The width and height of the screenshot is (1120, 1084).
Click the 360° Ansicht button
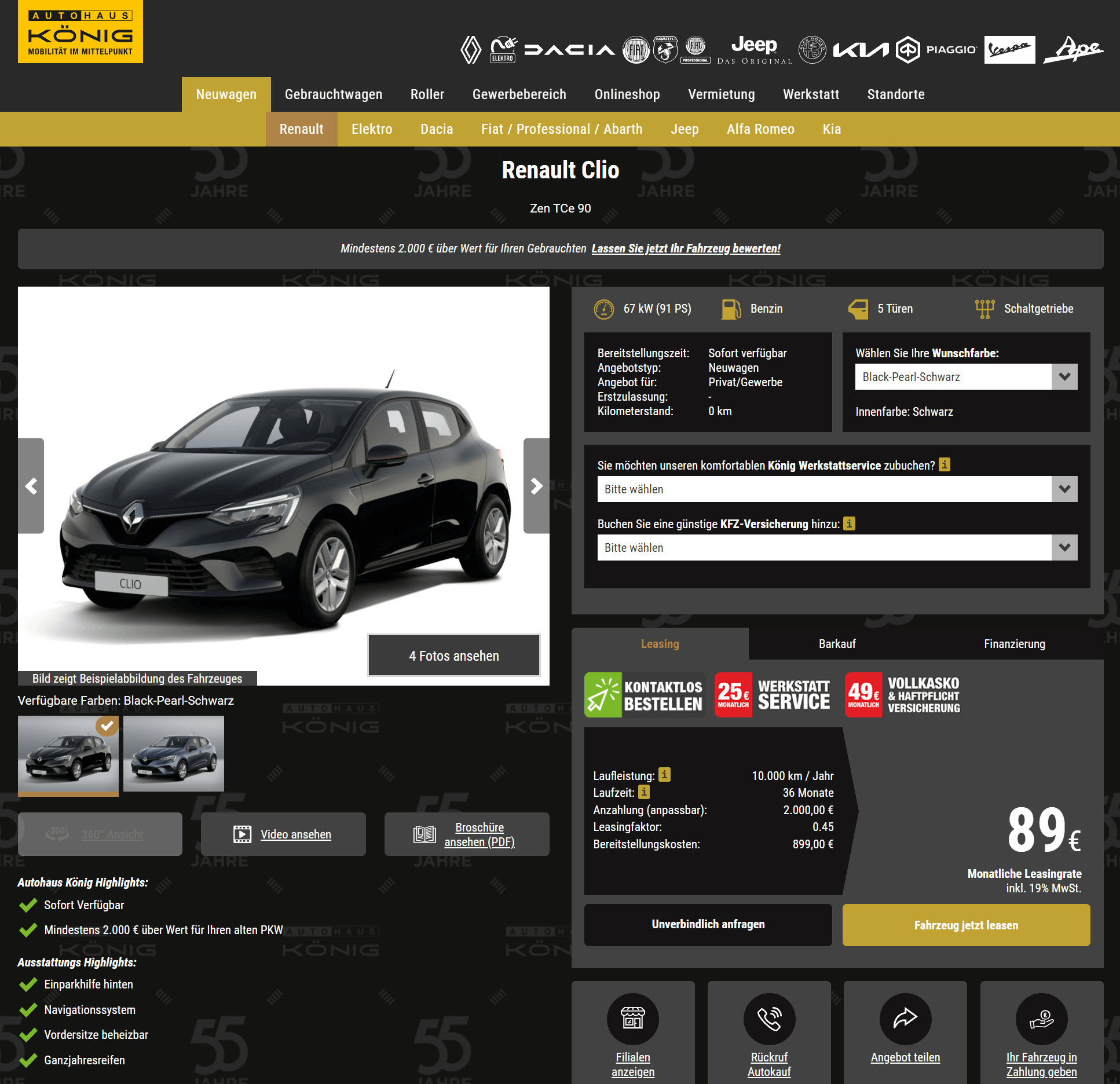pos(100,834)
